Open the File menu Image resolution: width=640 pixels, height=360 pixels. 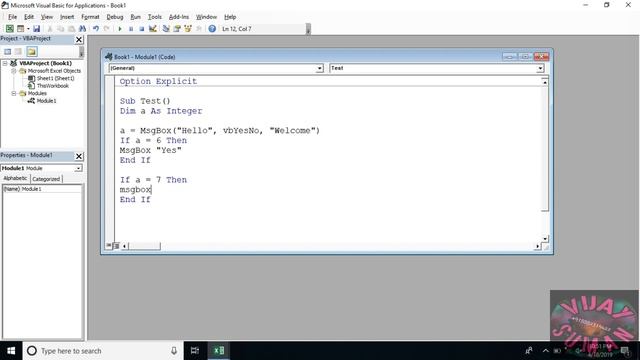[13, 17]
